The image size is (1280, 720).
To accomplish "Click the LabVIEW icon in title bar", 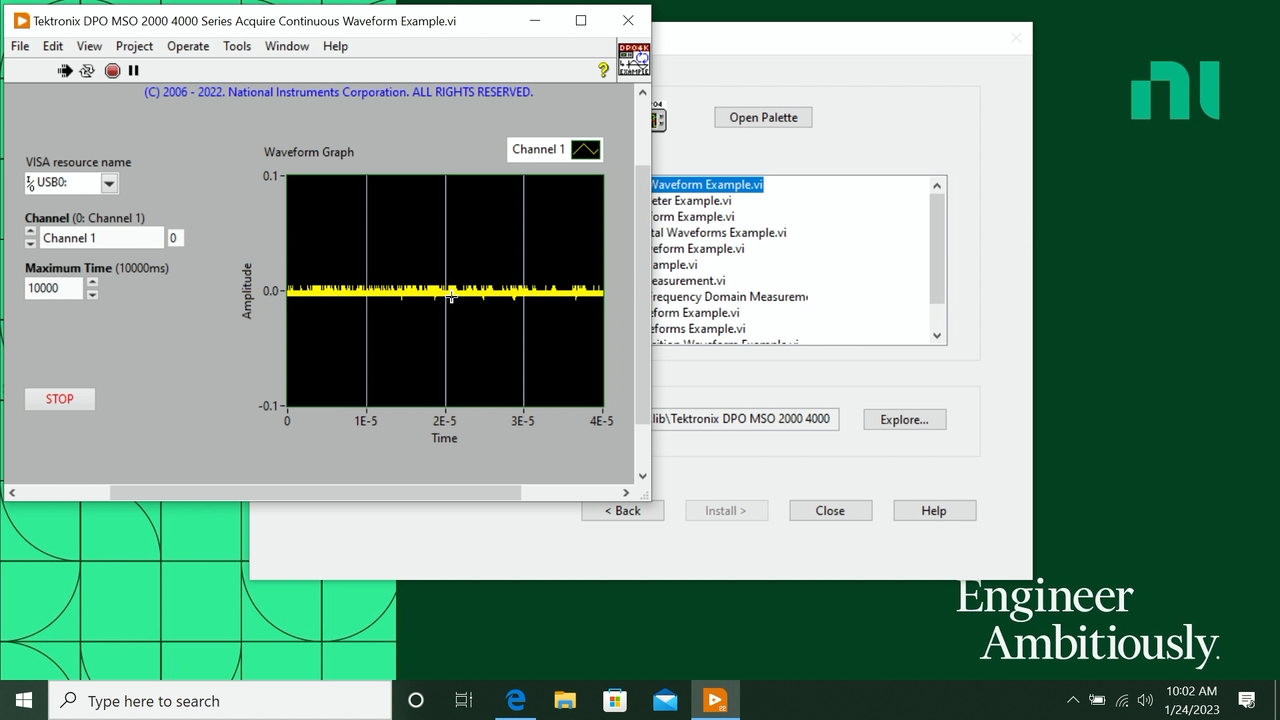I will tap(21, 20).
